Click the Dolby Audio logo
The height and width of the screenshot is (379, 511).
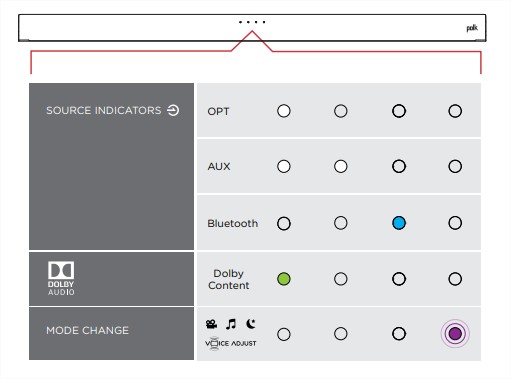[61, 278]
